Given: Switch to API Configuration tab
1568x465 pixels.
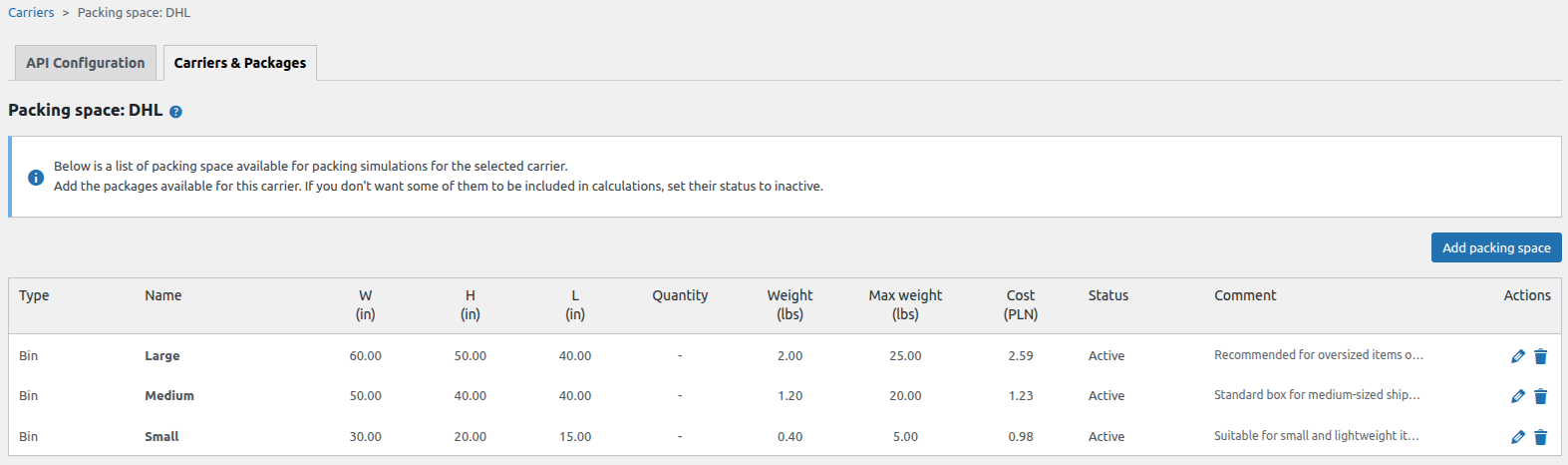Looking at the screenshot, I should (86, 63).
